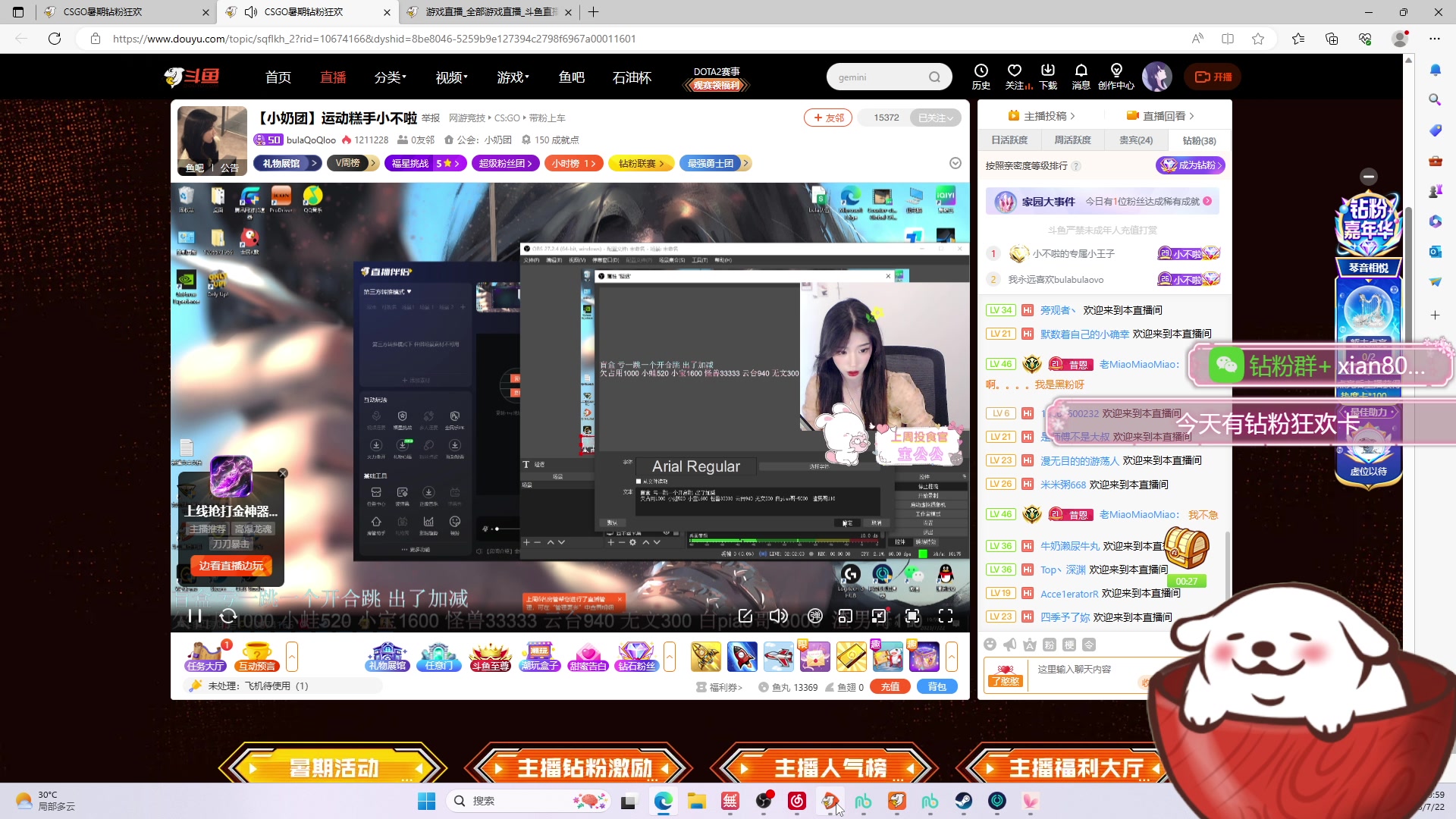Expand the arrow next to 互动预言
1456x819 pixels.
point(292,656)
